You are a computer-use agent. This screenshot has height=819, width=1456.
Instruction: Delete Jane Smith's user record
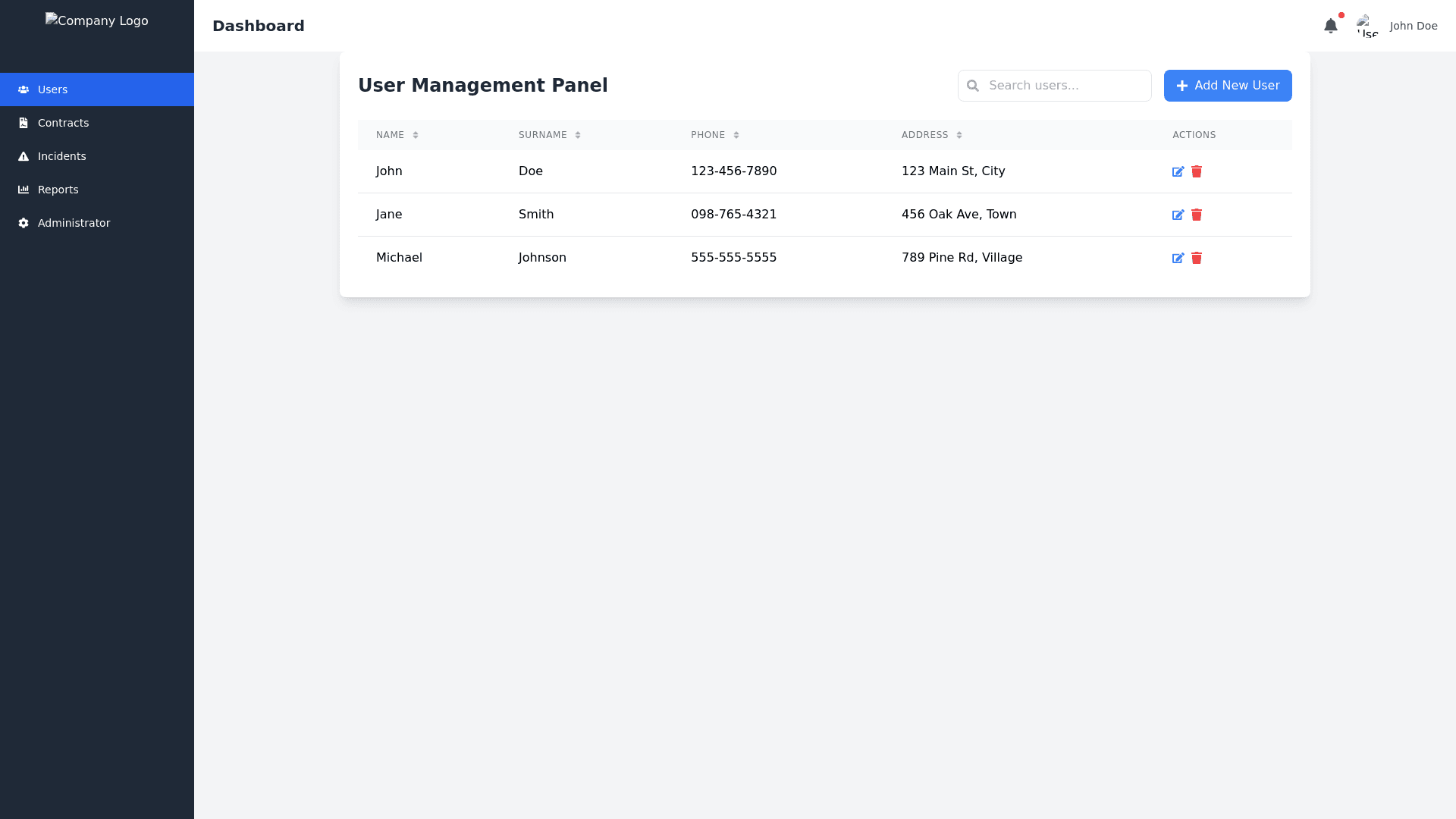(x=1197, y=215)
